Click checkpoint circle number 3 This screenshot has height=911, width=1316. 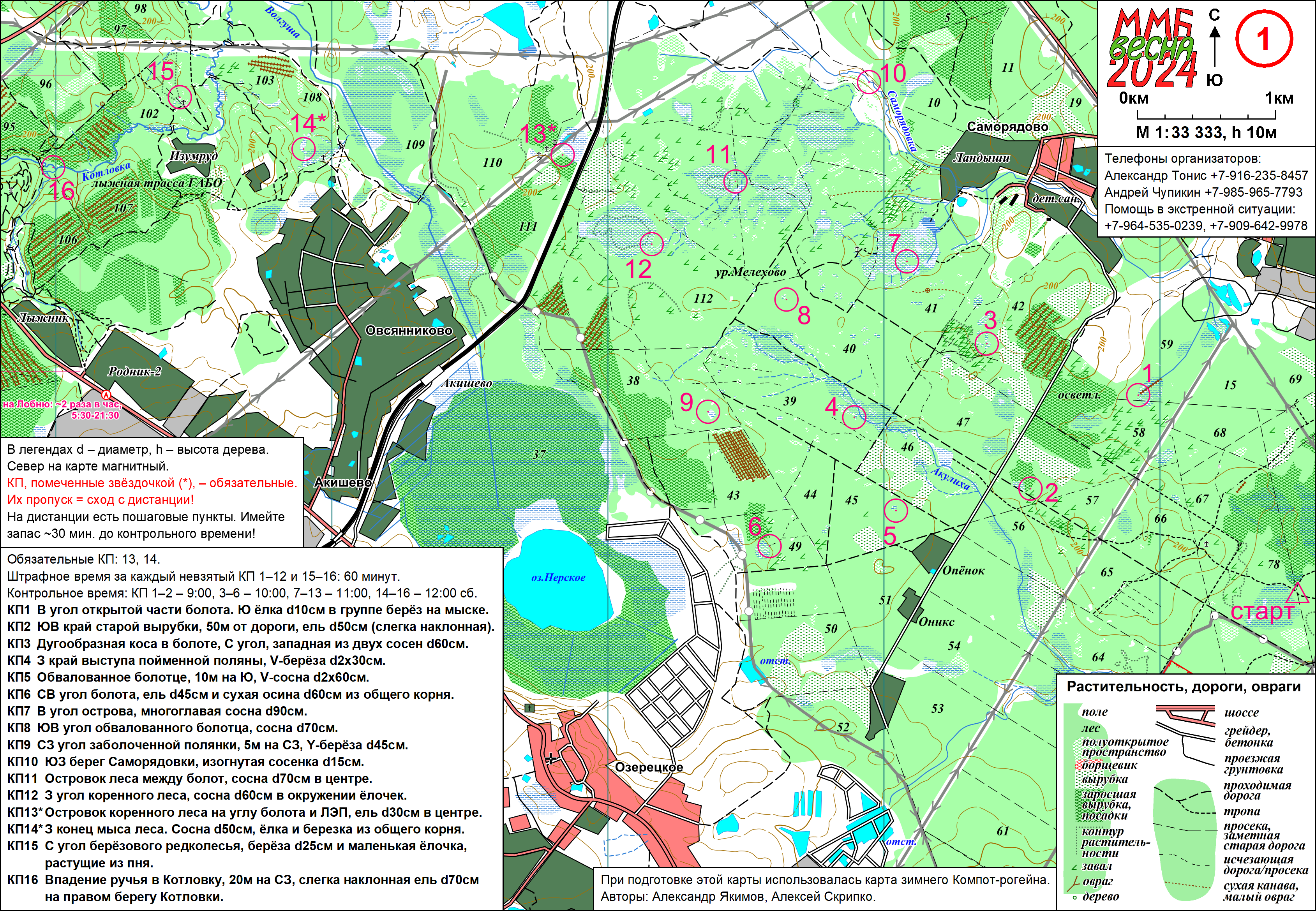(986, 344)
